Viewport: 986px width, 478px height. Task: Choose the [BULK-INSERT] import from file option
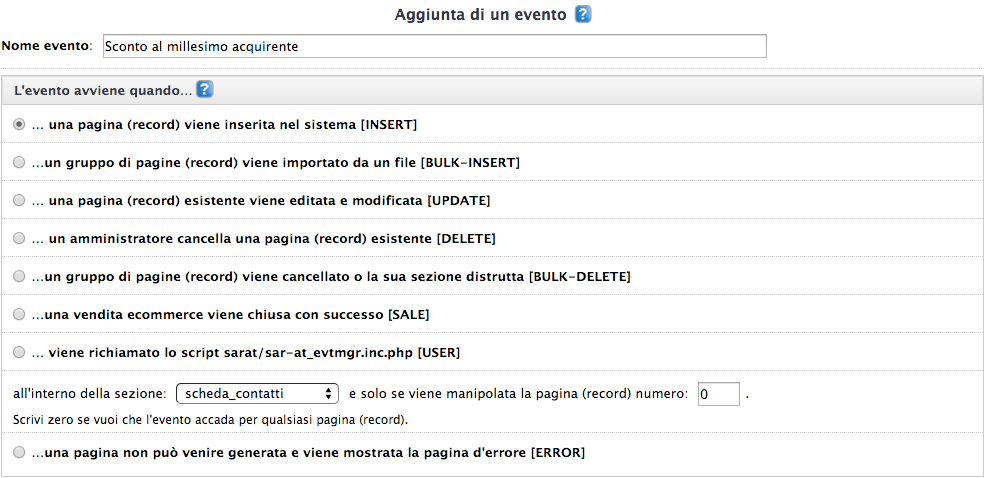(x=19, y=162)
